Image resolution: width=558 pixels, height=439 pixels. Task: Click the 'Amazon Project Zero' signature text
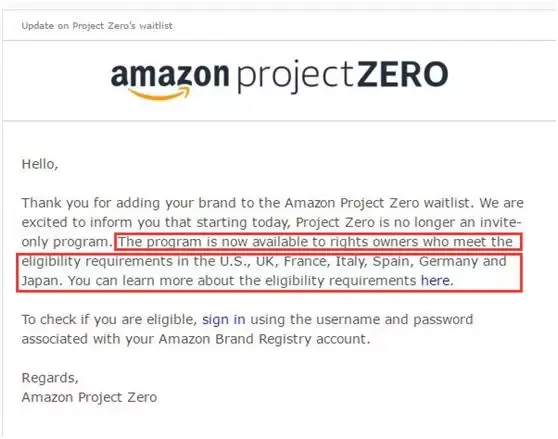[89, 397]
